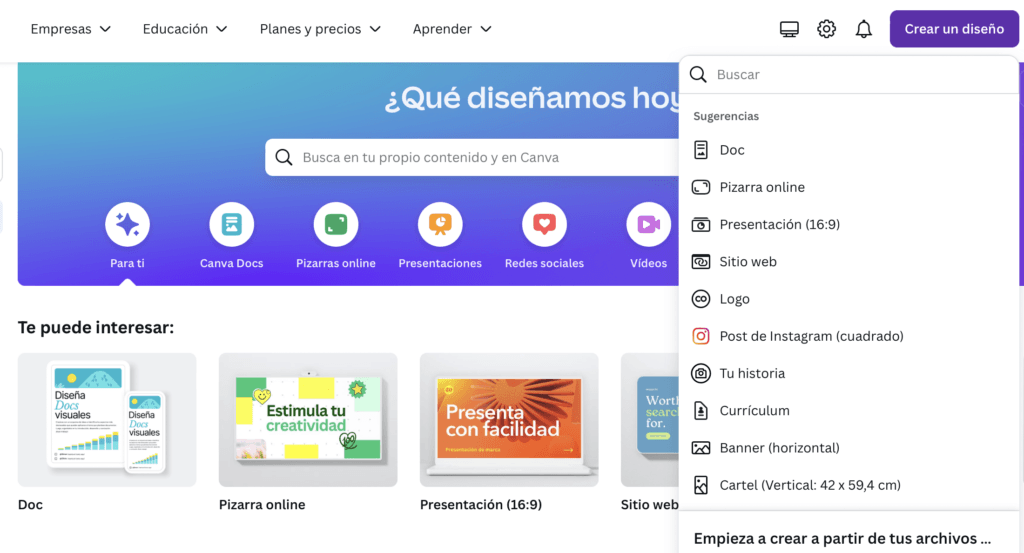1024x553 pixels.
Task: Open the Doc template thumbnail
Action: coord(107,420)
